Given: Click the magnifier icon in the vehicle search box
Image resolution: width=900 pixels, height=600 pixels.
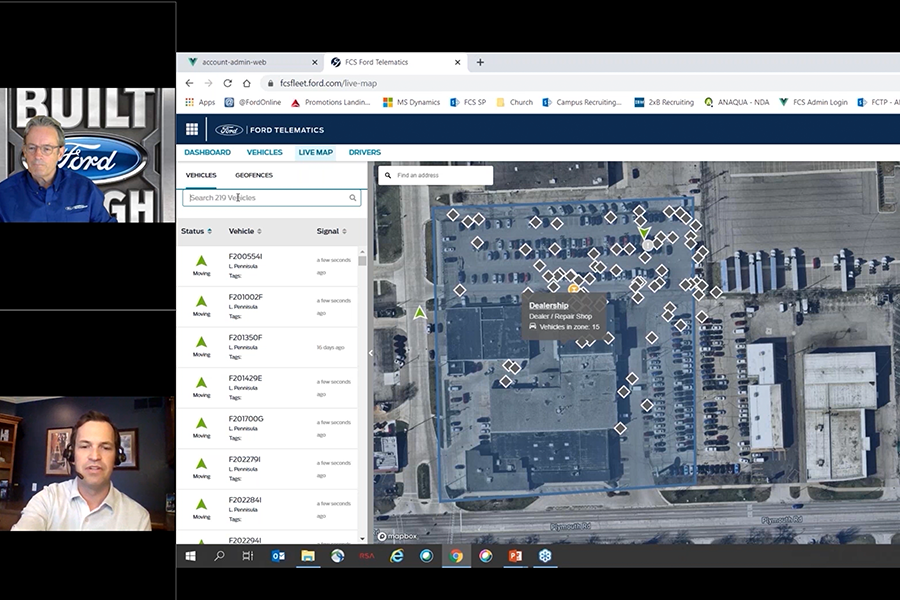Looking at the screenshot, I should (x=352, y=198).
